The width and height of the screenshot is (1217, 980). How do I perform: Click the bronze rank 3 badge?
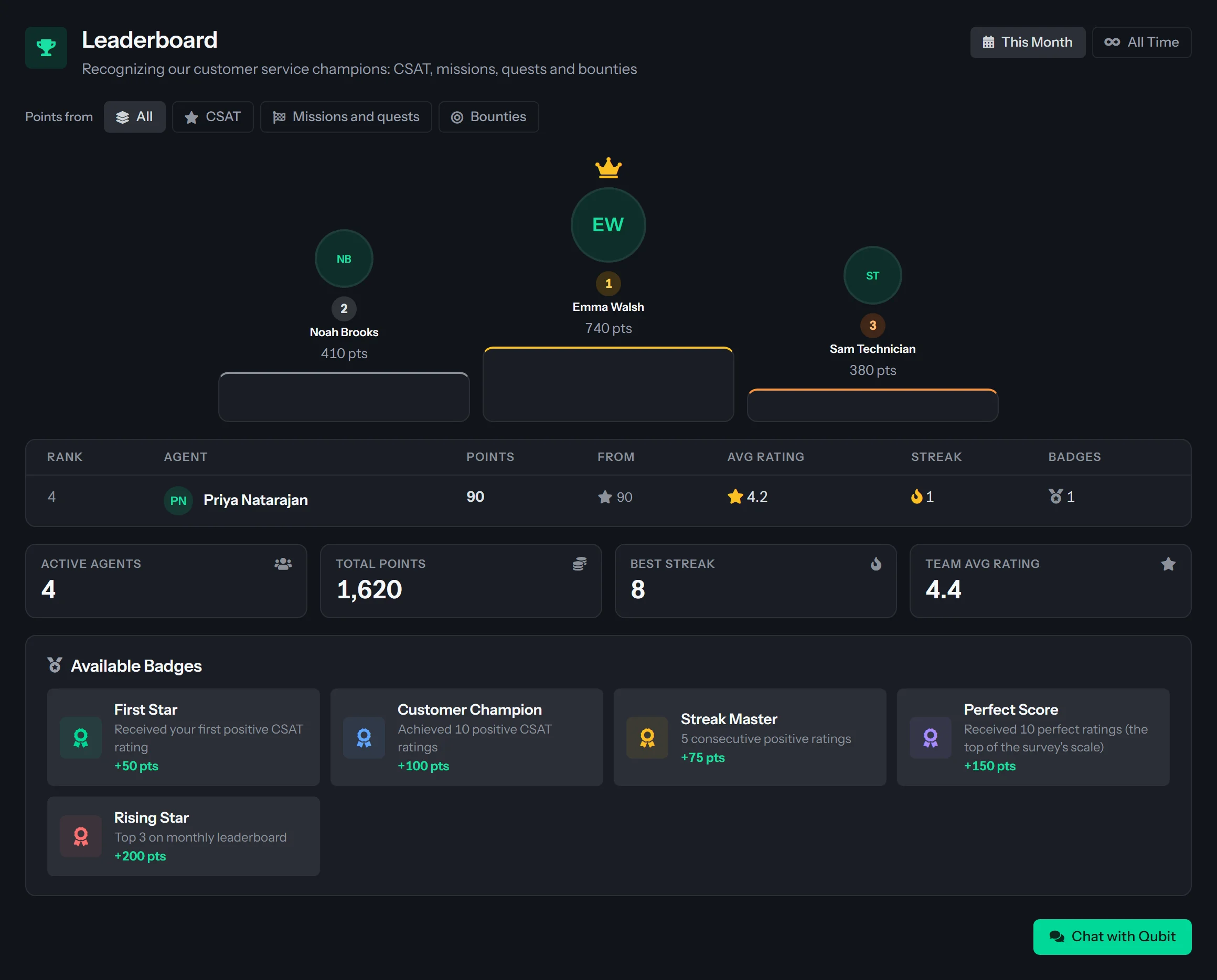pyautogui.click(x=872, y=326)
